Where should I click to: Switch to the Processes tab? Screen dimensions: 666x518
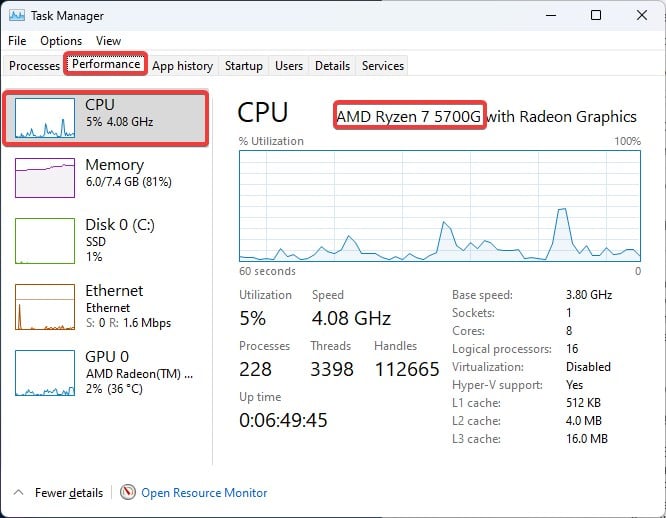(34, 66)
